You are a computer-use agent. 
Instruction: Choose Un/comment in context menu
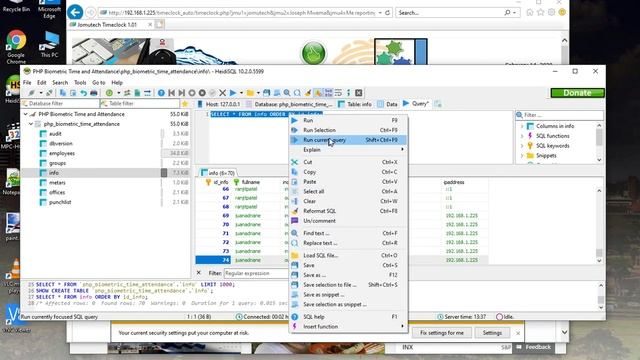[x=348, y=221]
